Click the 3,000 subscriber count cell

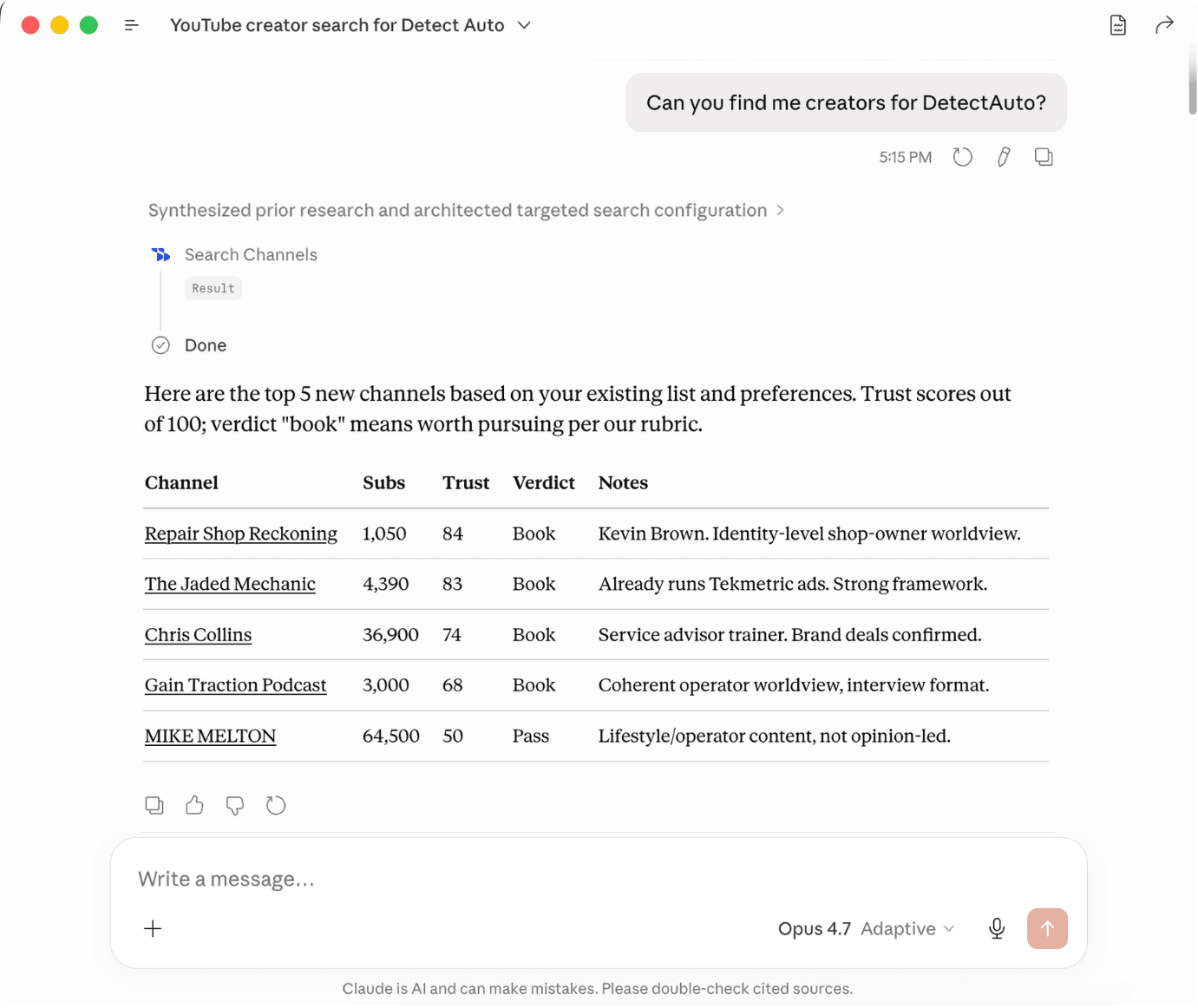point(386,685)
